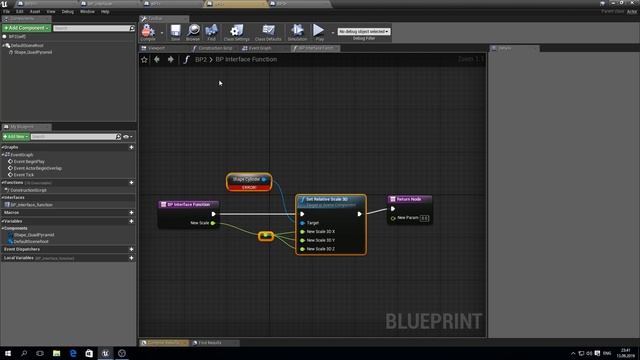The width and height of the screenshot is (640, 360).
Task: Click New Scale 3D X input pin
Action: tap(302, 231)
